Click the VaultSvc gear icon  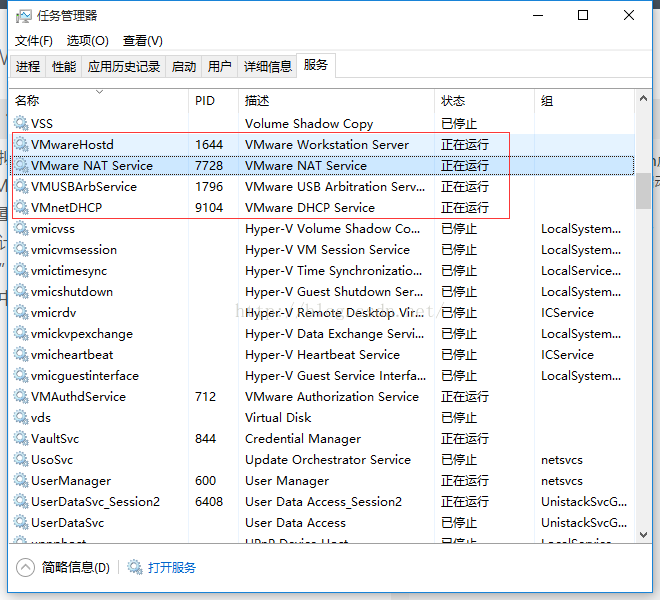(x=21, y=438)
